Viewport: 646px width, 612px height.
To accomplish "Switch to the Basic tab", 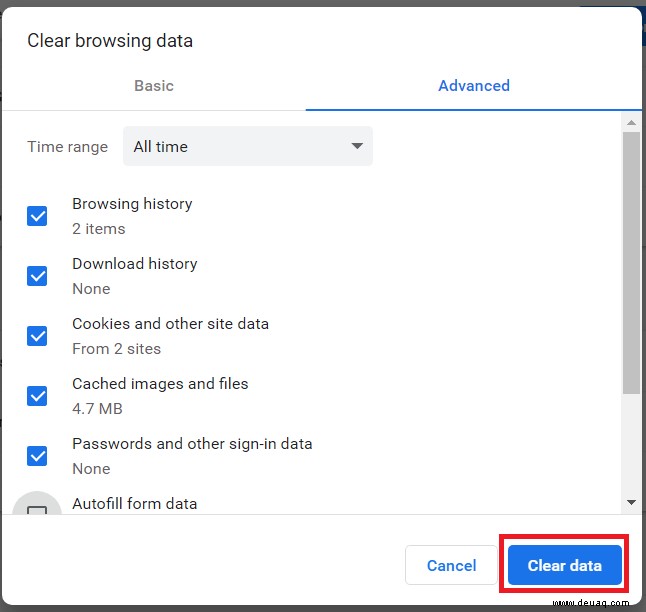I will pos(154,86).
